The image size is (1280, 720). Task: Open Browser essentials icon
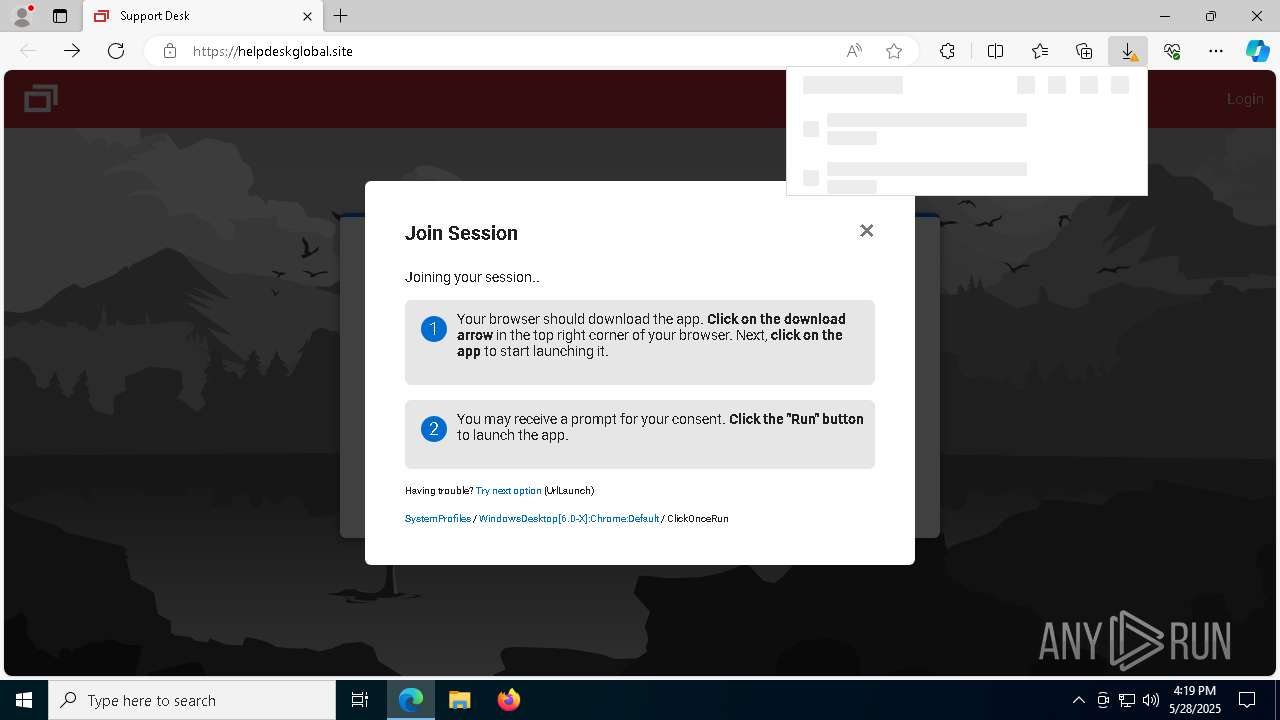(1172, 51)
